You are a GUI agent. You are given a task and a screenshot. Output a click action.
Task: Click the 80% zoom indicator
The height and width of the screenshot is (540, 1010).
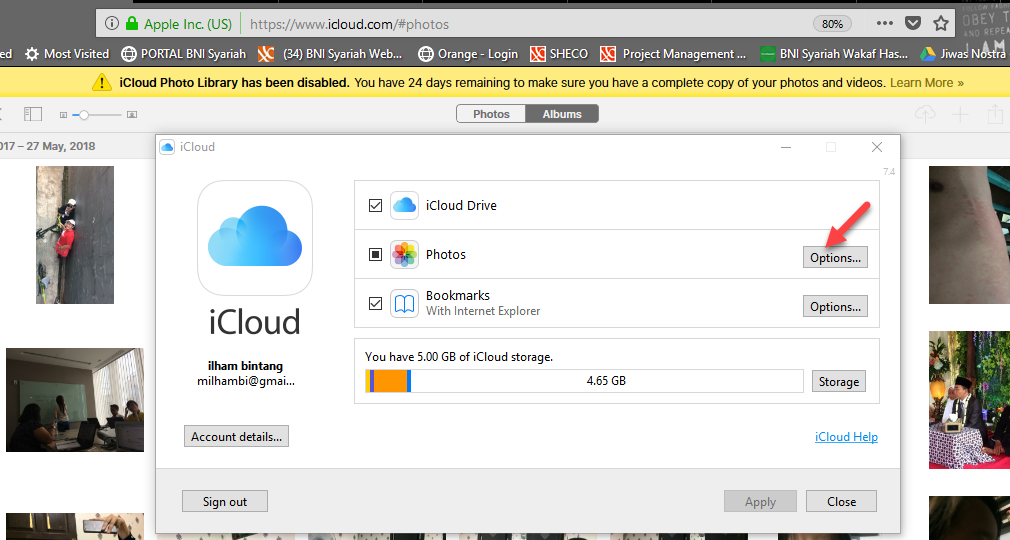tap(832, 24)
